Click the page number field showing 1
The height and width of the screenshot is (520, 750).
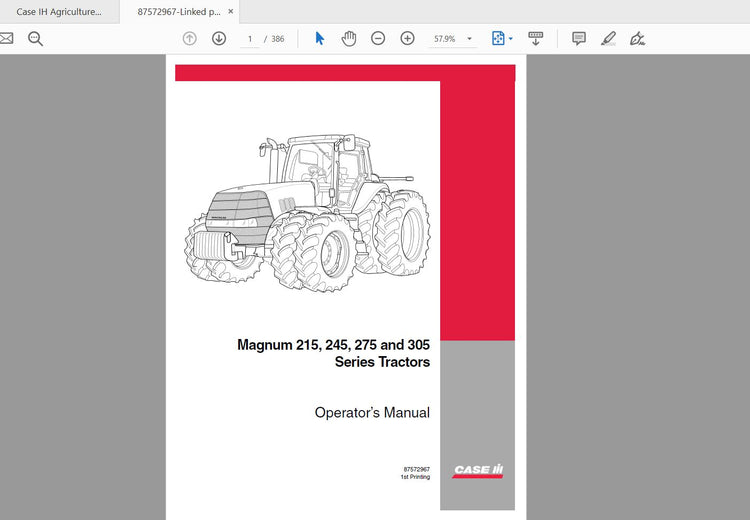[250, 39]
